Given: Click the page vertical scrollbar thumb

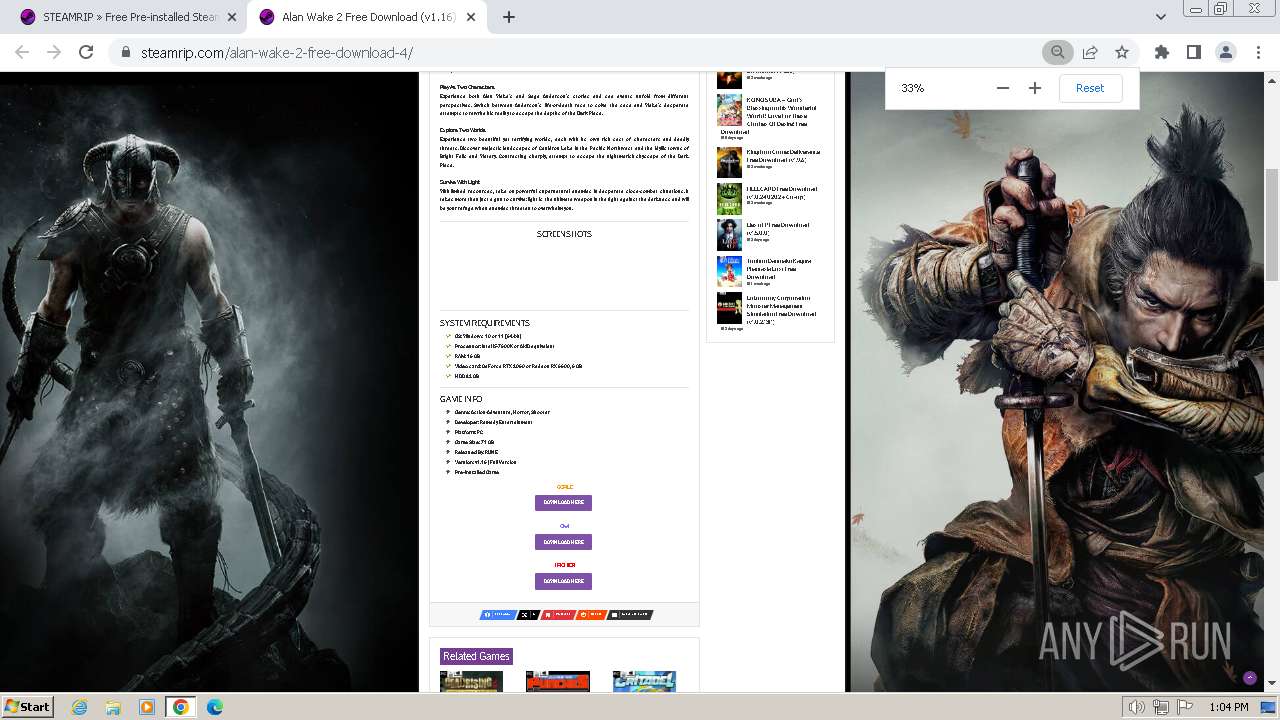Looking at the screenshot, I should 1271,225.
